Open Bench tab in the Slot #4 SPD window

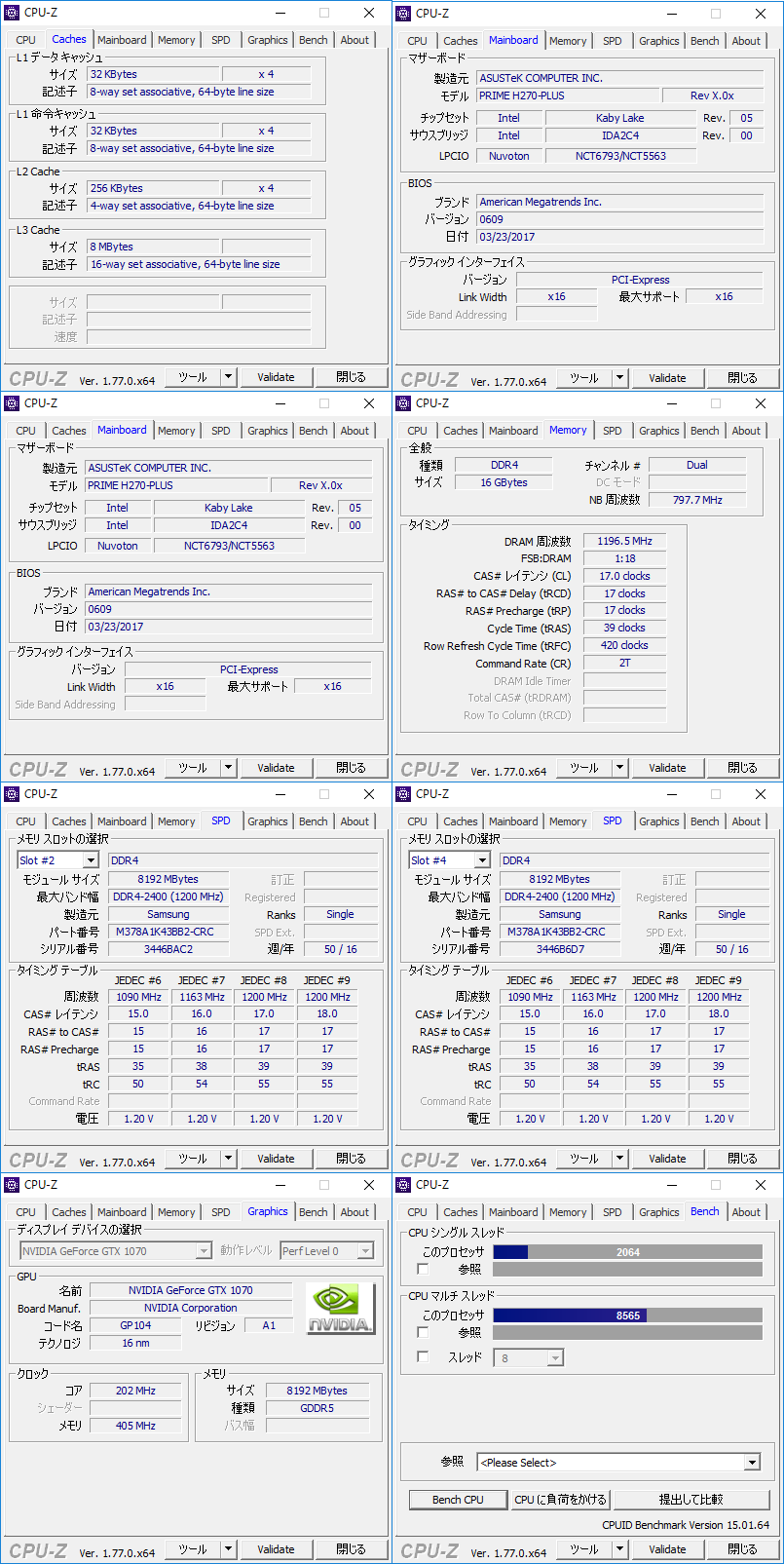(x=704, y=821)
